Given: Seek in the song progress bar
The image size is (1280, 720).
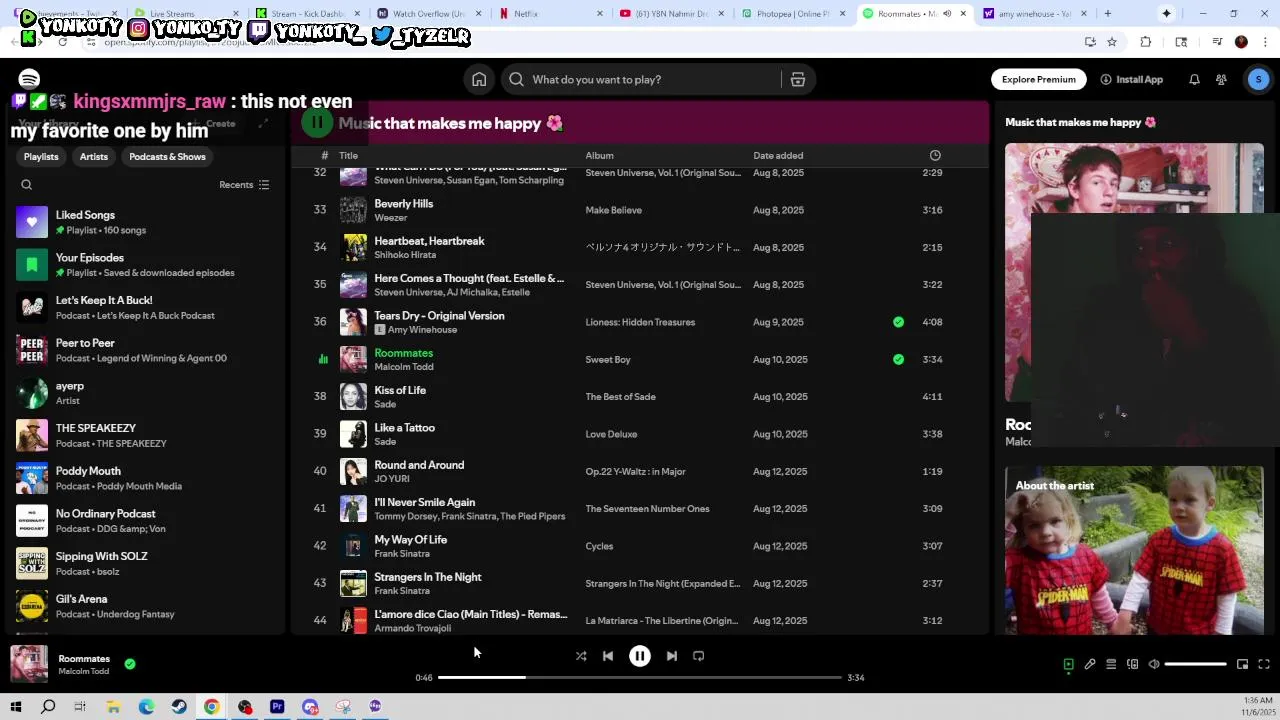Looking at the screenshot, I should [x=640, y=678].
